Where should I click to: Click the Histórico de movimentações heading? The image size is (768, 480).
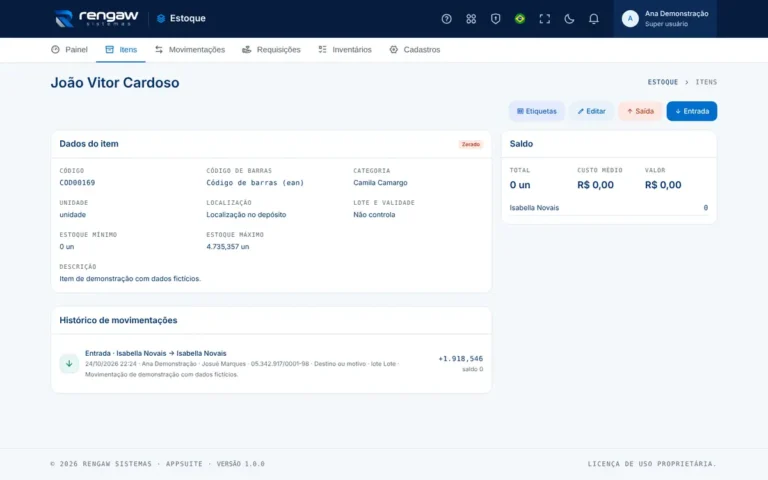tap(119, 320)
